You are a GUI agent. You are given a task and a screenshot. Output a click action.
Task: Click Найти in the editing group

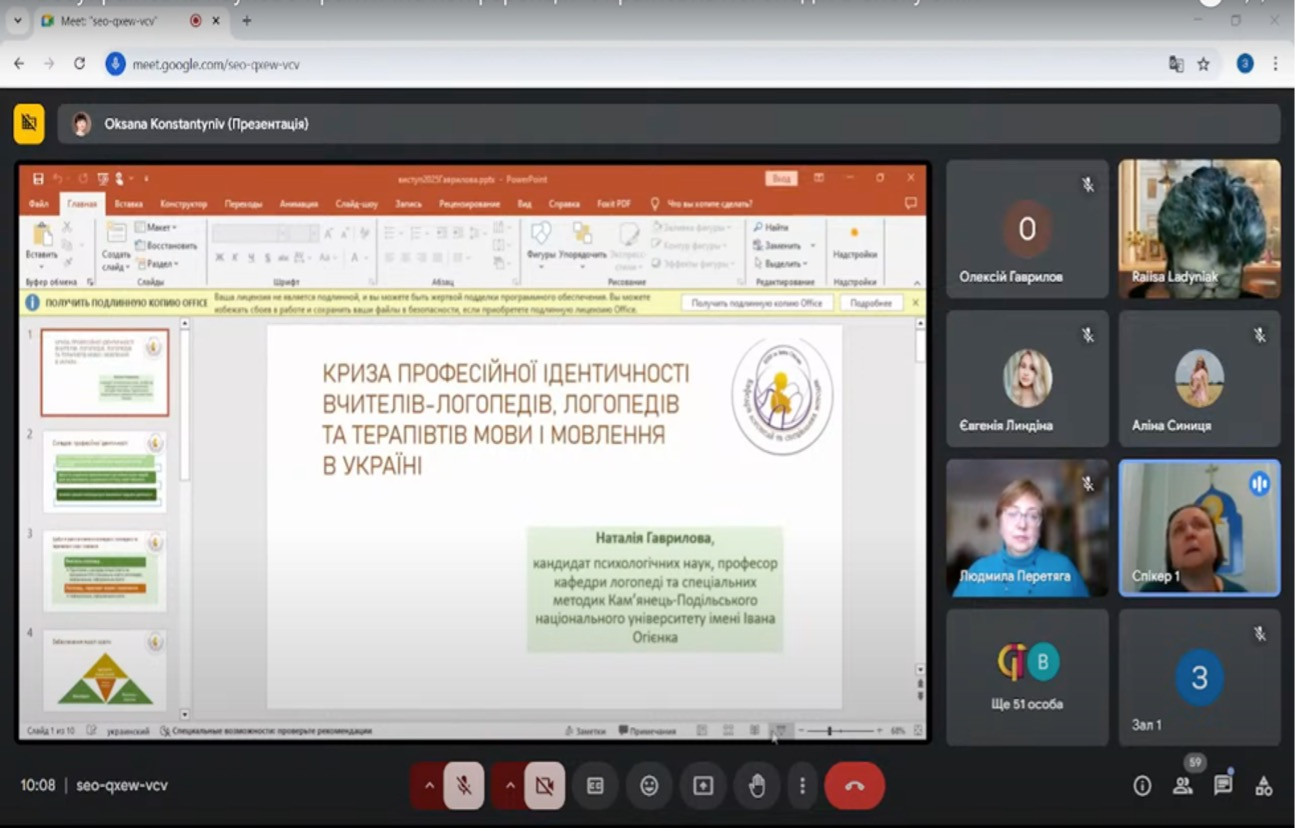pos(771,228)
